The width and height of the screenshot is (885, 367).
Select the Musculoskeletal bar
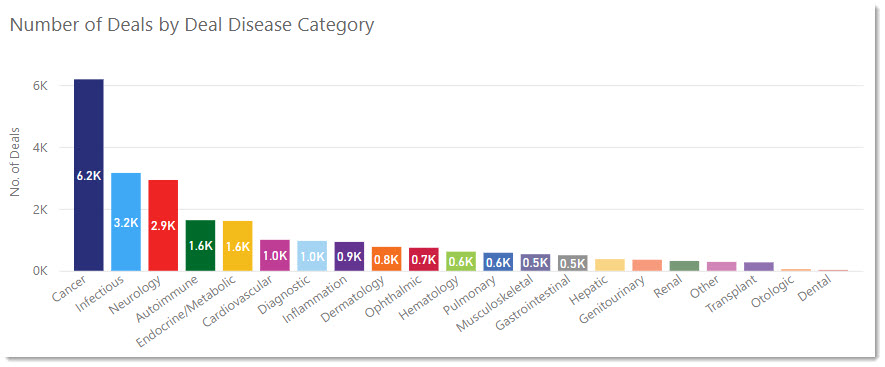536,263
